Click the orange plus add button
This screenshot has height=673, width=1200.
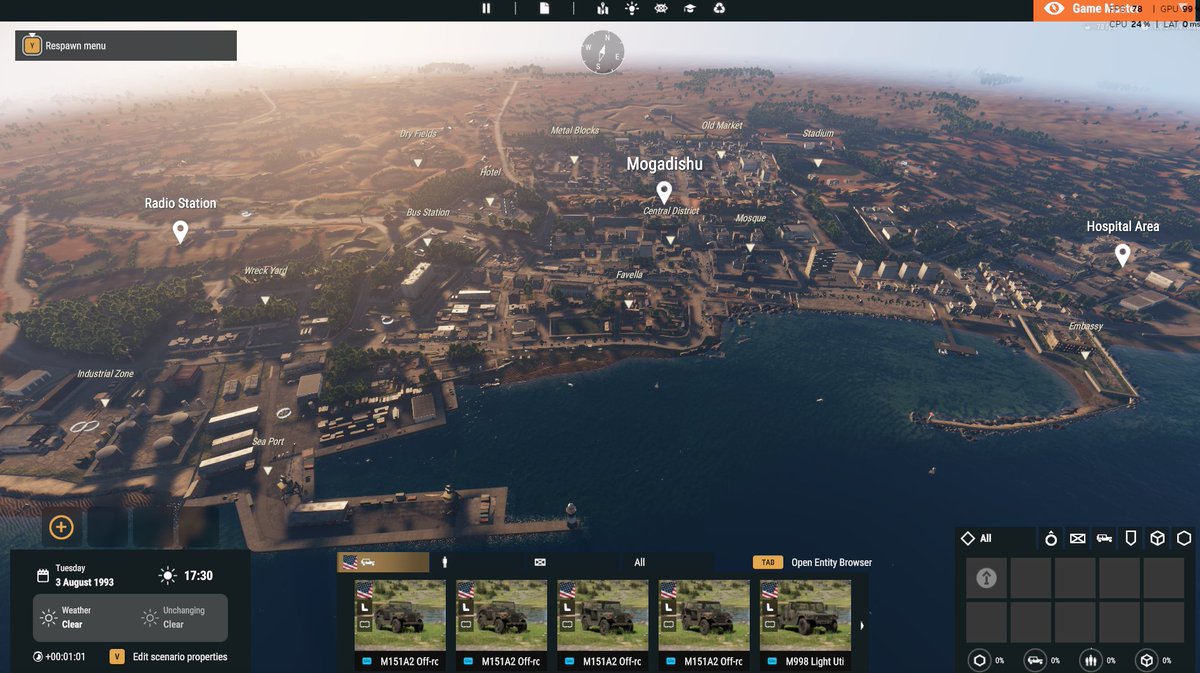(x=61, y=527)
